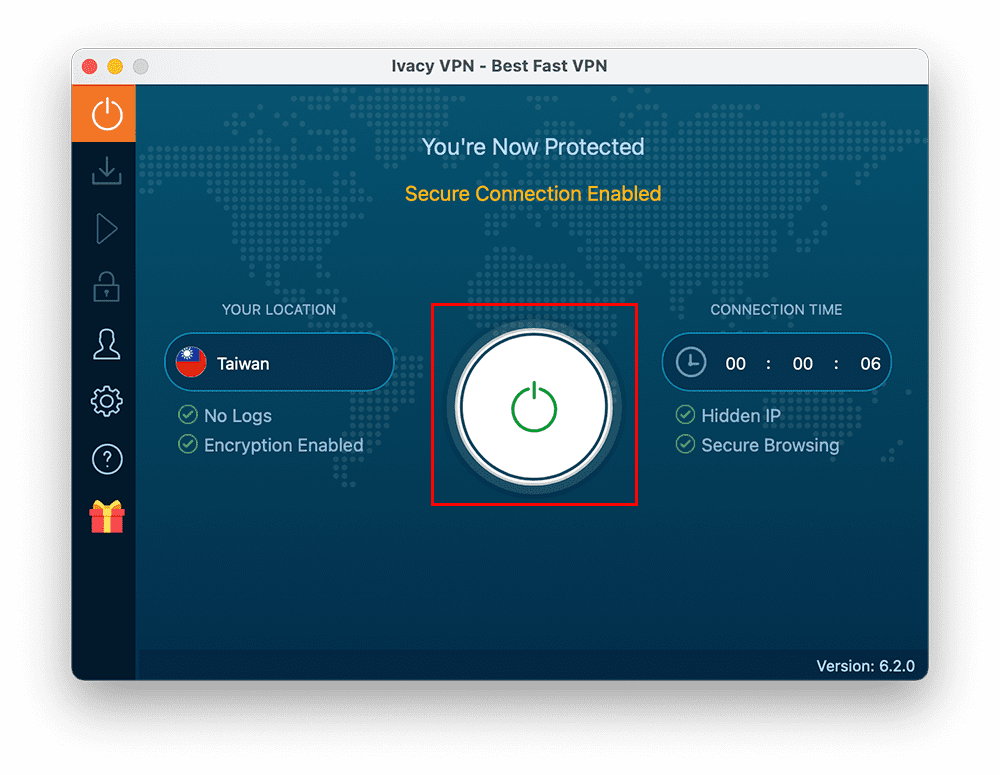Open the streaming play icon
1000x775 pixels.
click(x=104, y=229)
